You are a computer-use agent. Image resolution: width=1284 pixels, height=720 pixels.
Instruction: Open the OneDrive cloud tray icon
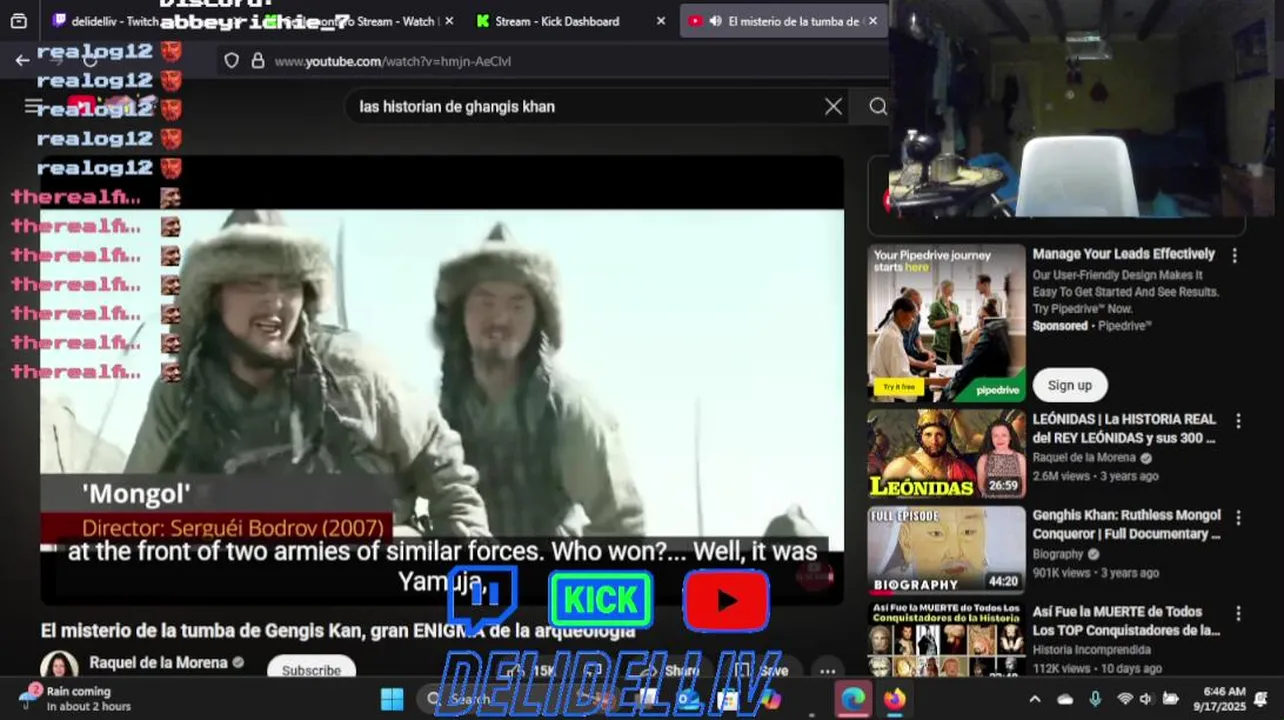[x=1066, y=699]
